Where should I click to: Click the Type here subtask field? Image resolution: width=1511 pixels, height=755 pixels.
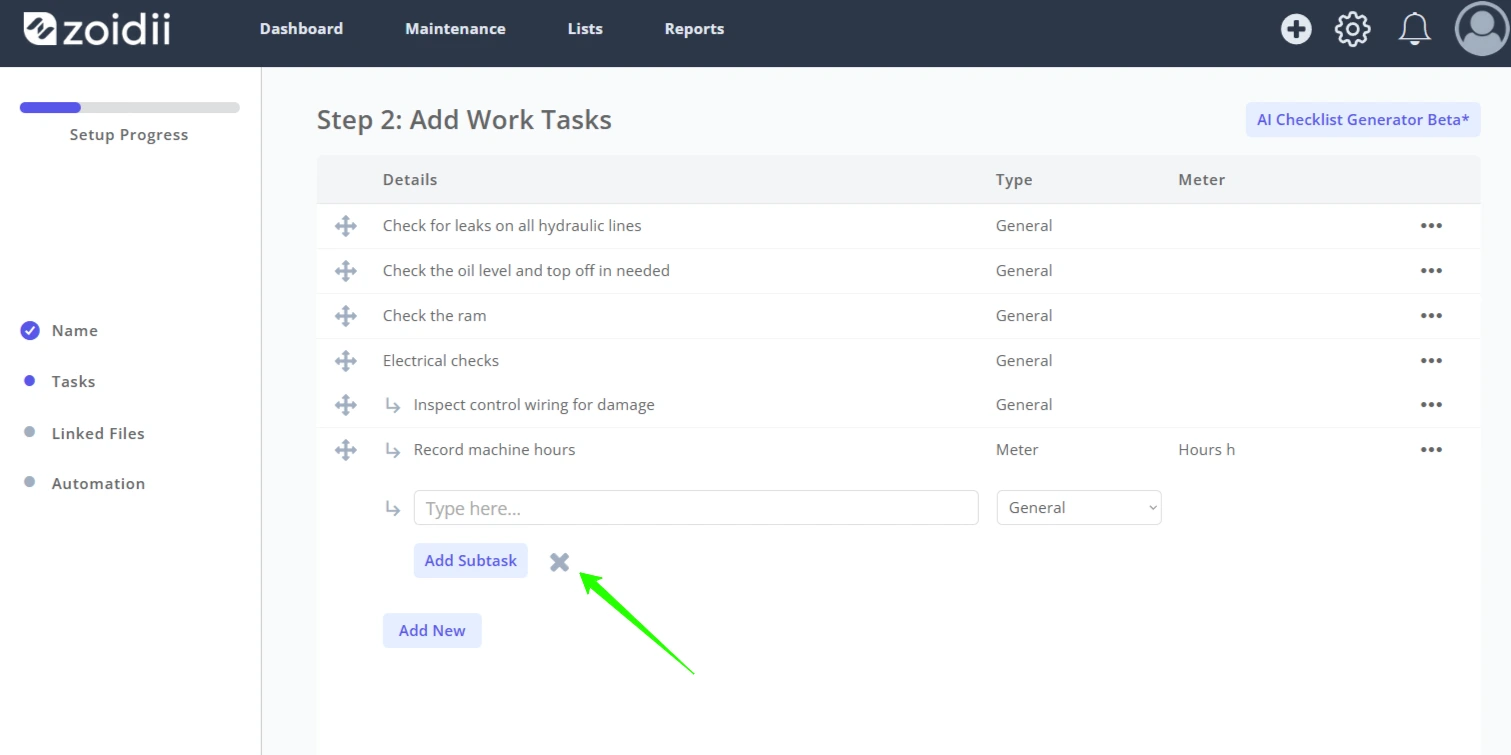(x=696, y=508)
